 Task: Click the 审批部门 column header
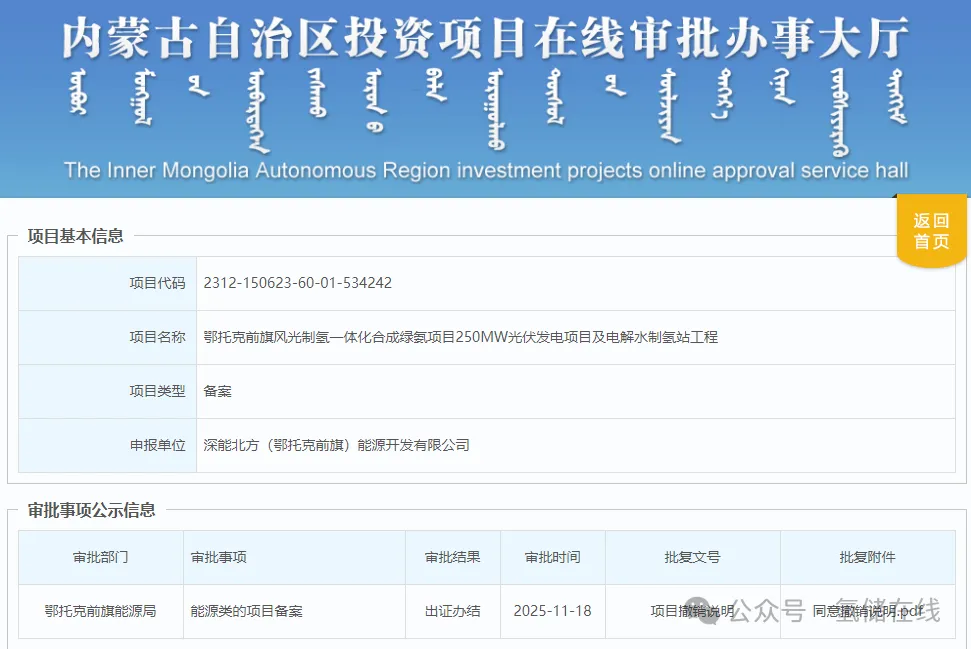[x=100, y=557]
